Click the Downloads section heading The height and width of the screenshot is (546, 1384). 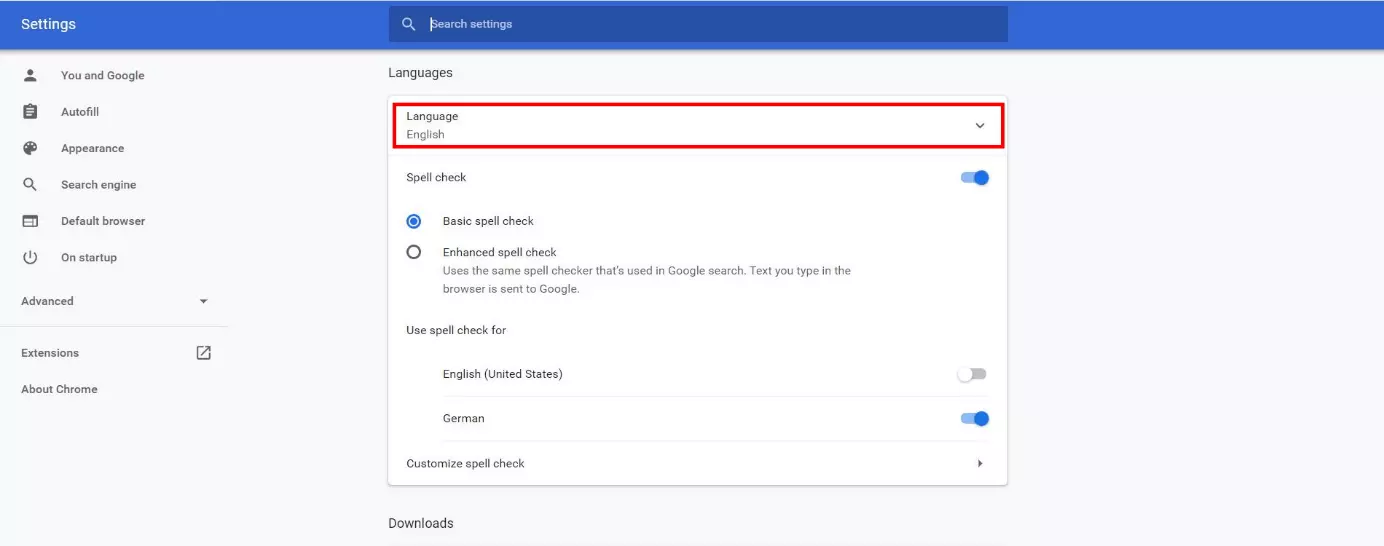click(x=420, y=523)
